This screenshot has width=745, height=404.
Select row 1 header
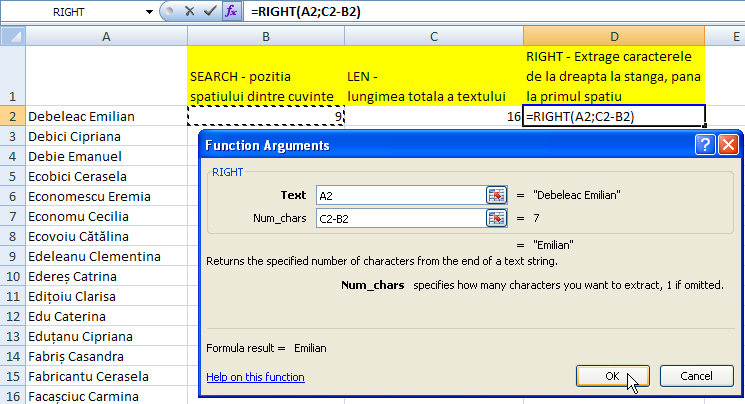(x=13, y=76)
